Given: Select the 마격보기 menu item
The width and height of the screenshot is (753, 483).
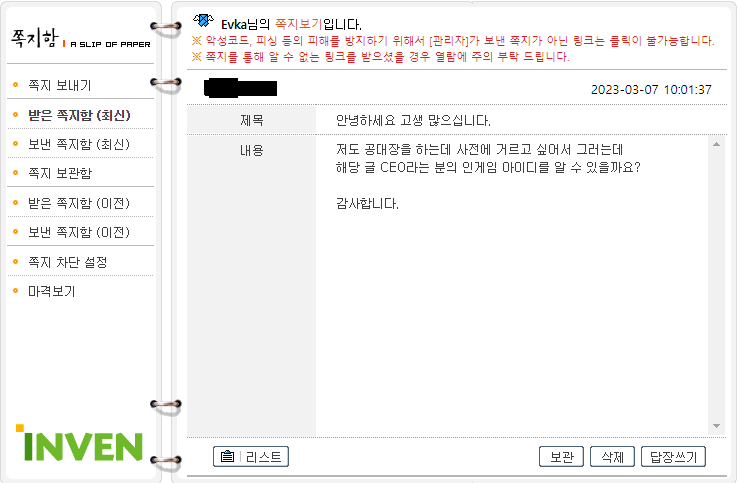Looking at the screenshot, I should point(52,291).
